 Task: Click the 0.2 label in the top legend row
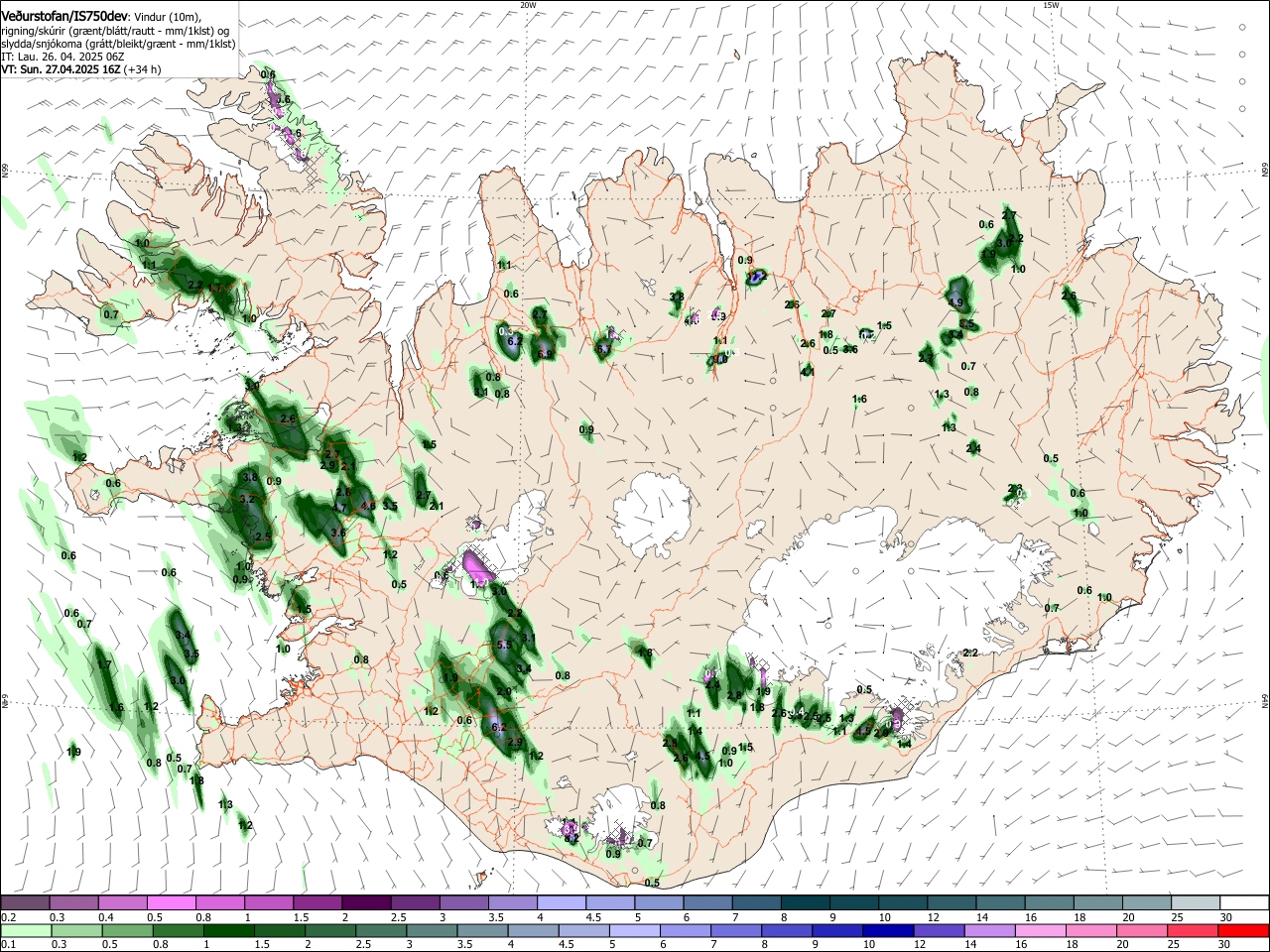click(x=8, y=917)
